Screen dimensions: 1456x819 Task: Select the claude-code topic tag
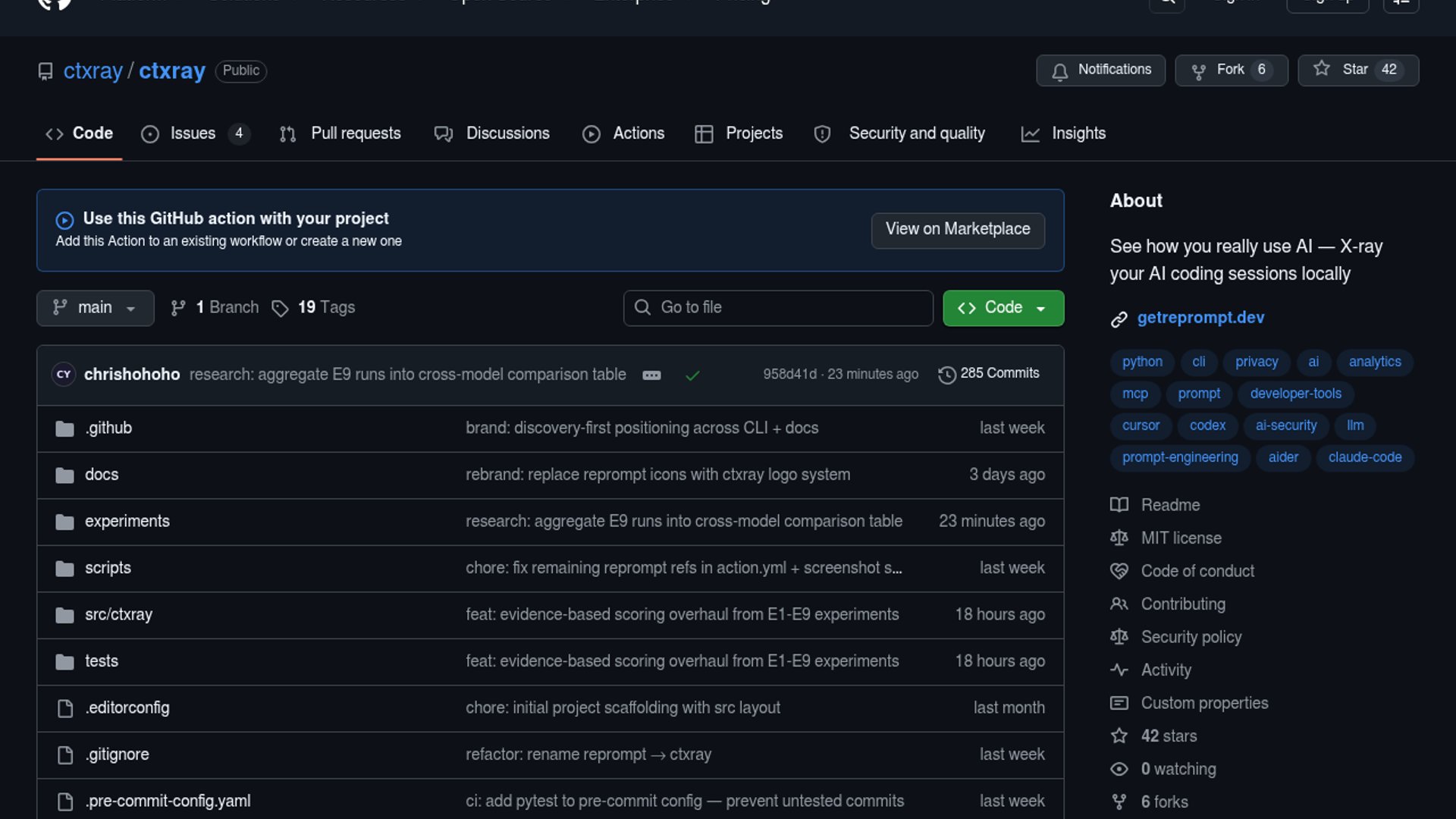tap(1364, 457)
